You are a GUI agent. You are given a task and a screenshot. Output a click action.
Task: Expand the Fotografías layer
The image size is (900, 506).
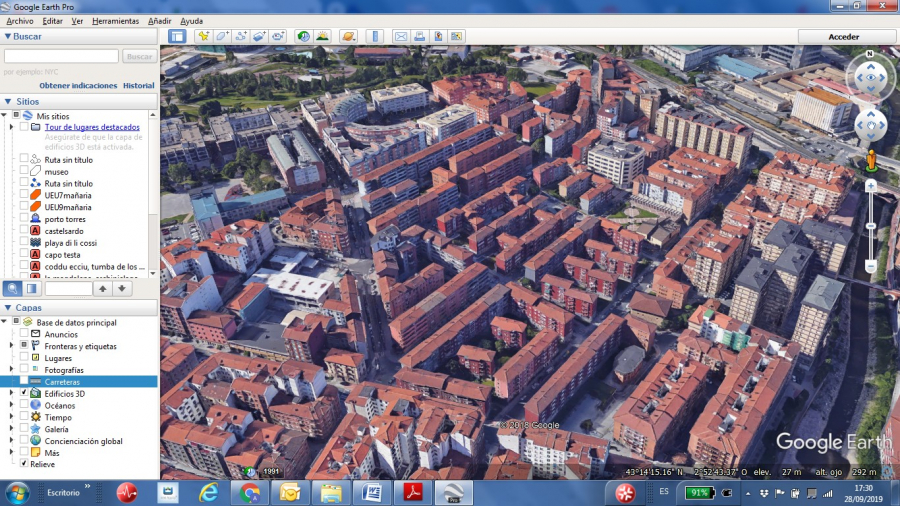(x=11, y=369)
